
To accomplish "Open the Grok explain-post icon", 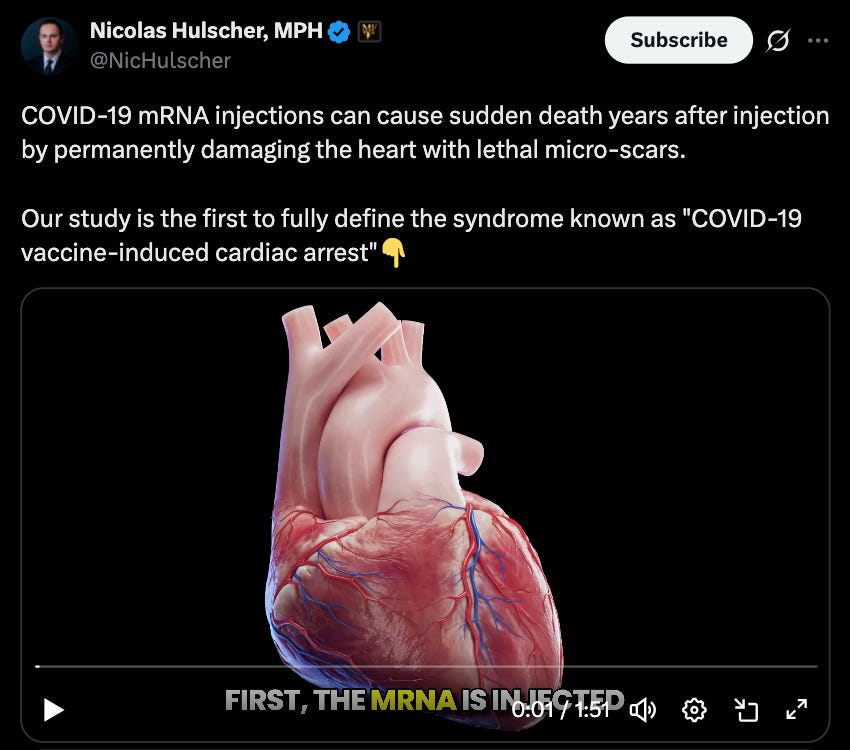I will (x=778, y=41).
